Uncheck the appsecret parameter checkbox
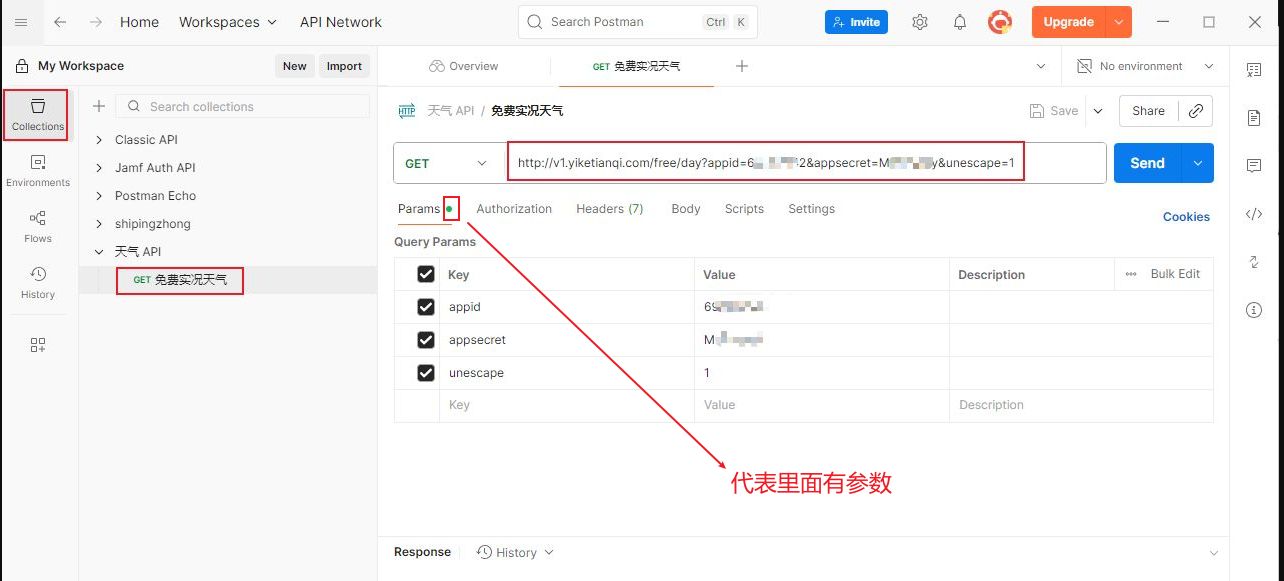Viewport: 1284px width, 581px height. (x=426, y=340)
